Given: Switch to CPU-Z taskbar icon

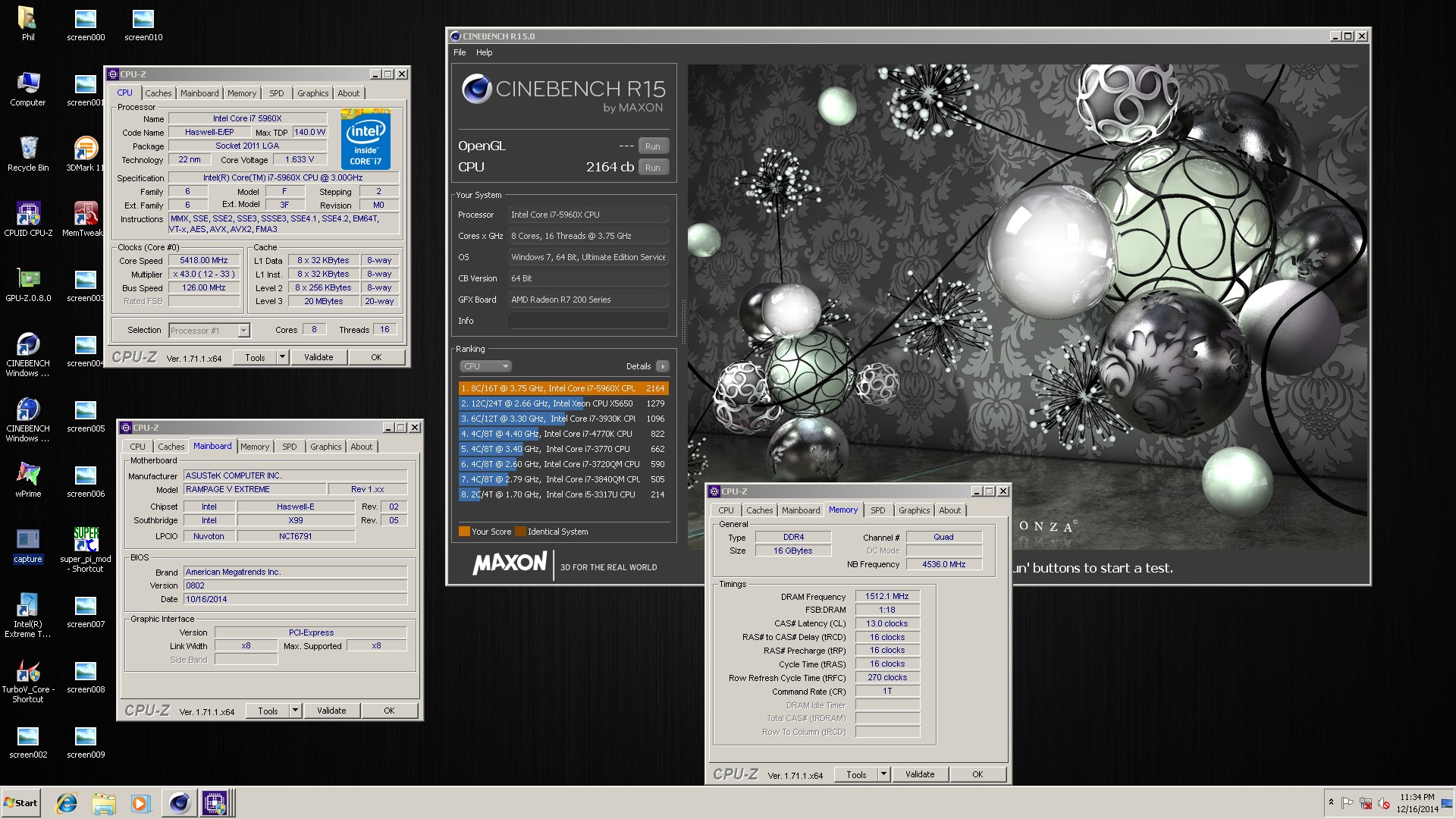Looking at the screenshot, I should pyautogui.click(x=215, y=803).
